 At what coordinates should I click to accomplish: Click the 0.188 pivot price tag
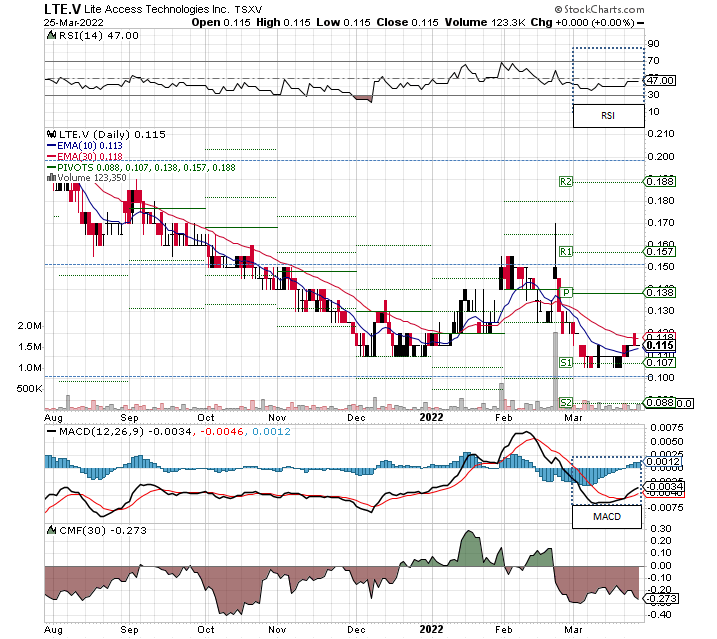tap(661, 182)
